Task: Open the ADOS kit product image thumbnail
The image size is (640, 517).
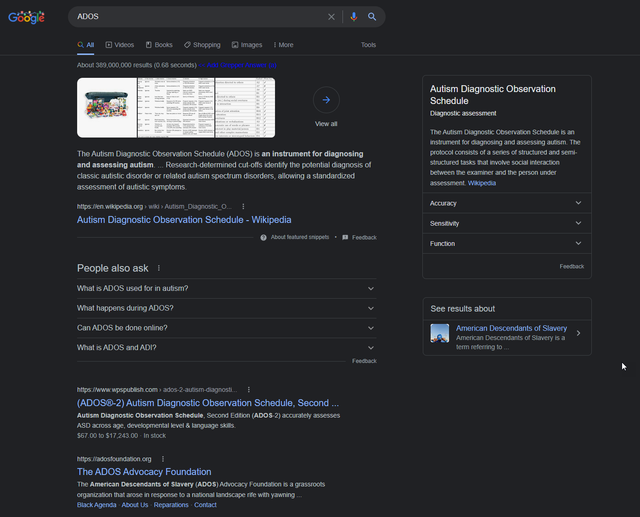Action: tap(107, 108)
